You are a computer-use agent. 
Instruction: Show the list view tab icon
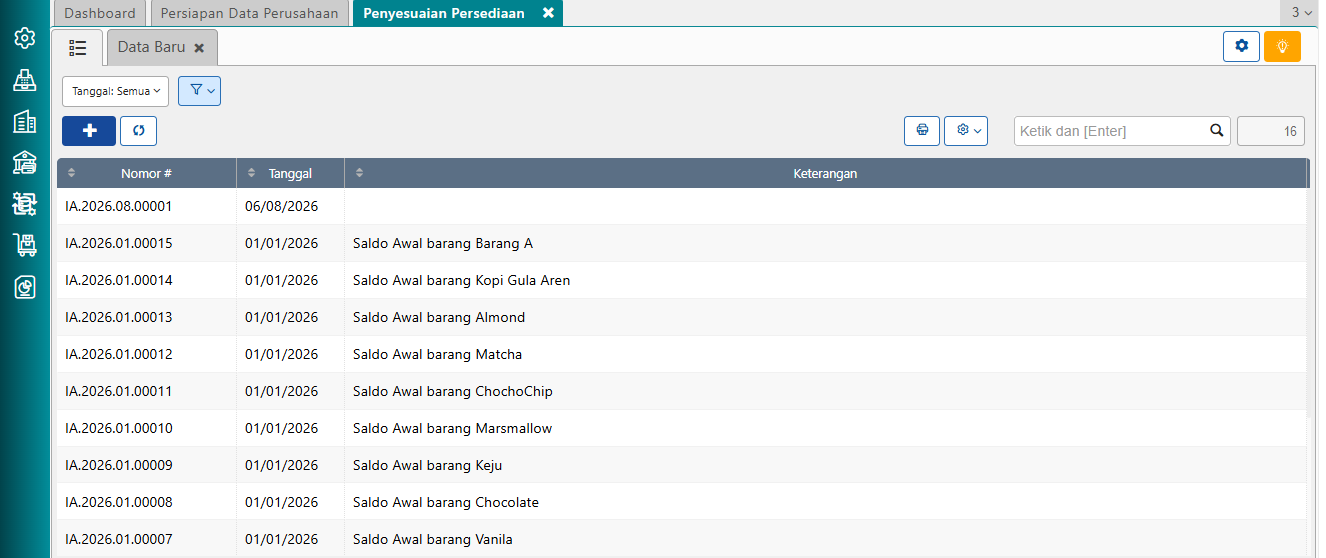pos(78,47)
